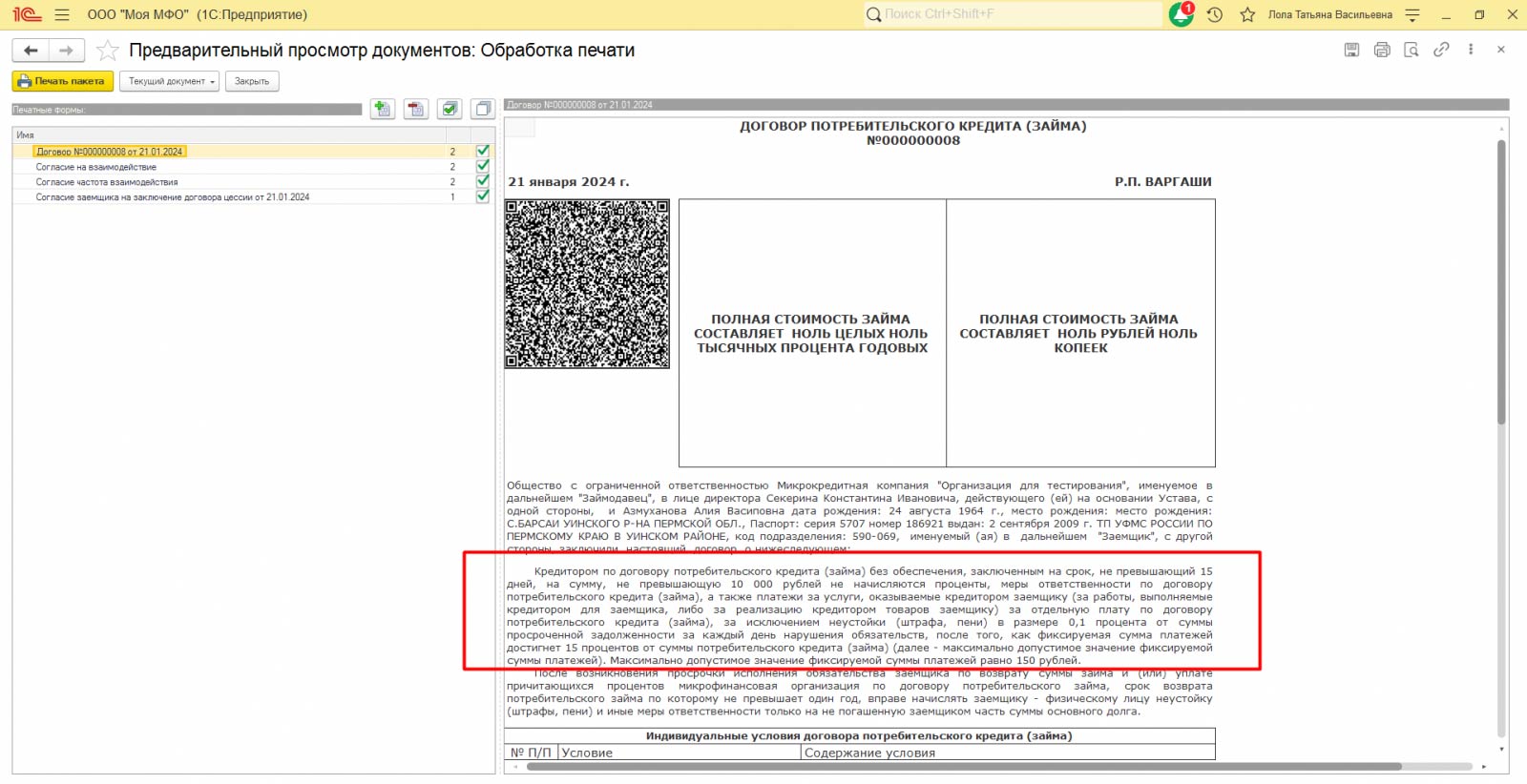The height and width of the screenshot is (784, 1527).
Task: Click the Условие column header in table
Action: pyautogui.click(x=680, y=753)
